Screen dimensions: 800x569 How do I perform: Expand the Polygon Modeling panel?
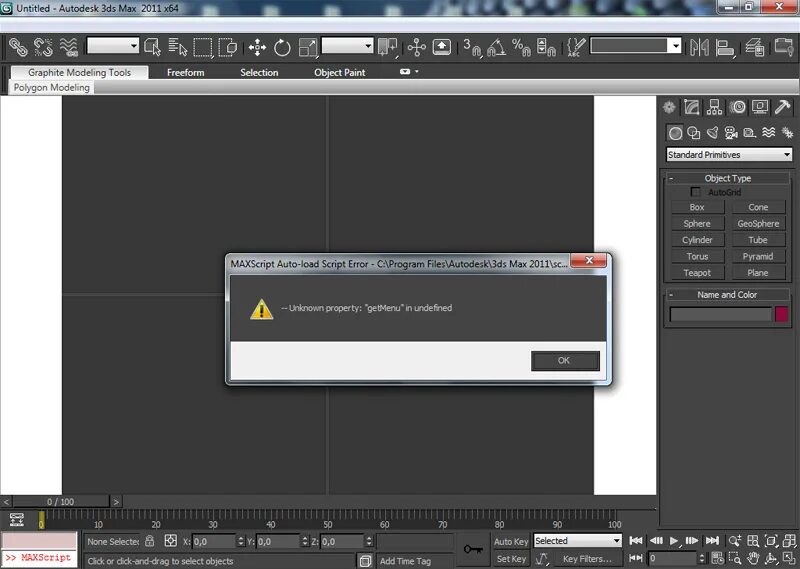coord(52,87)
